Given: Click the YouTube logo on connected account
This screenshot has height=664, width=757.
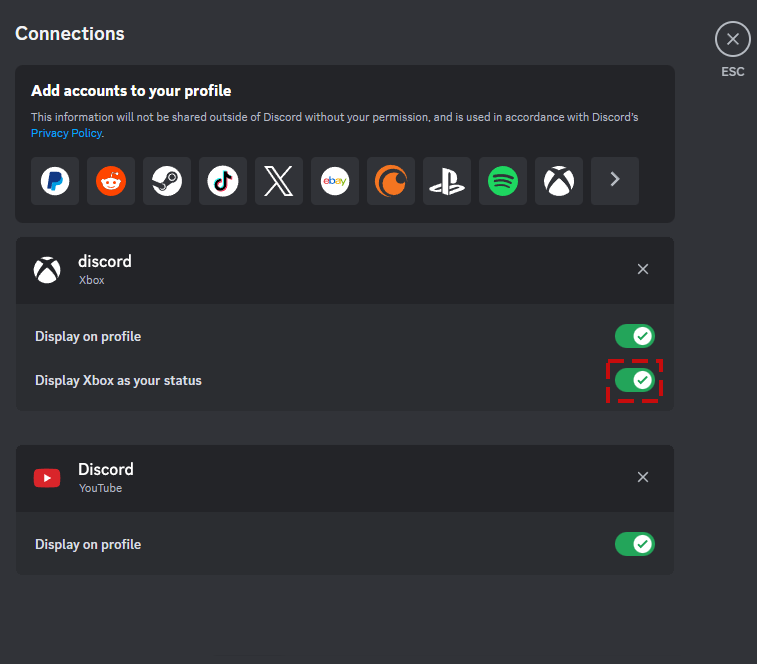Looking at the screenshot, I should (47, 478).
